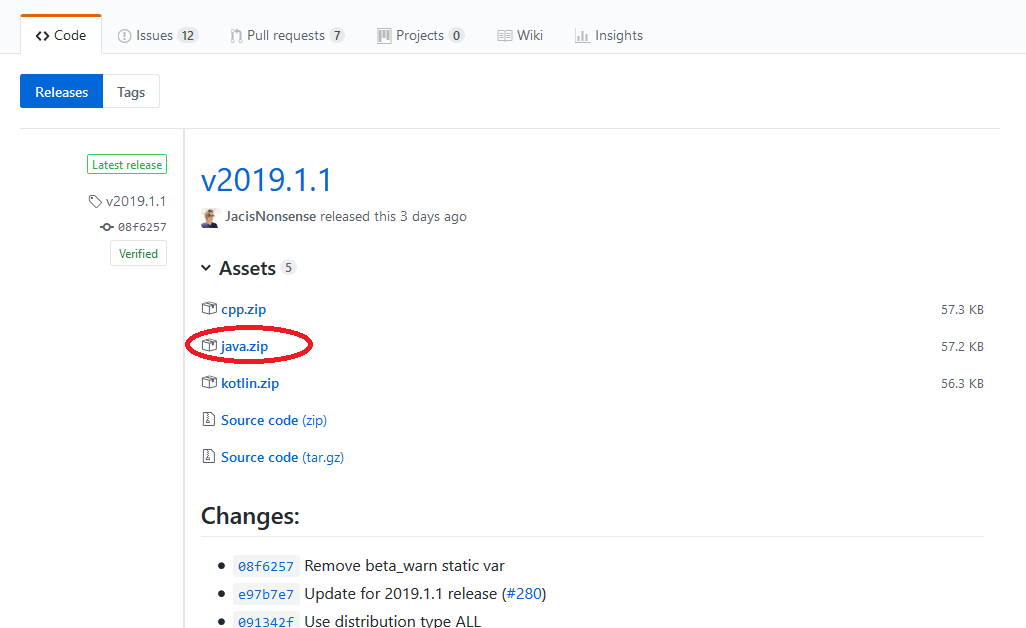This screenshot has height=628, width=1026.
Task: Download the java.zip asset
Action: click(244, 346)
